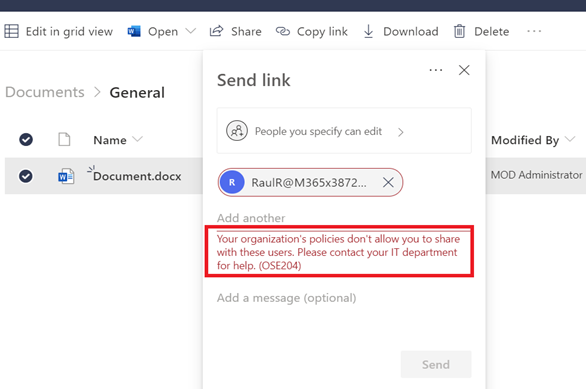The image size is (586, 389).
Task: Deselect the Document.docx row checkmark
Action: coord(26,176)
